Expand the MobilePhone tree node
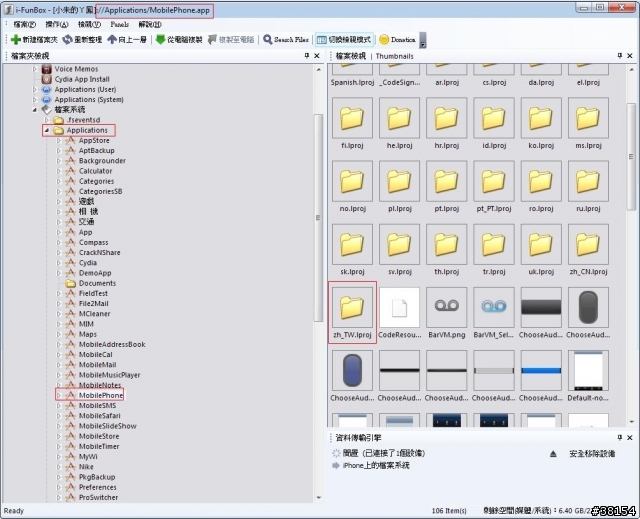Screen dimensions: 640x519 click(58, 395)
